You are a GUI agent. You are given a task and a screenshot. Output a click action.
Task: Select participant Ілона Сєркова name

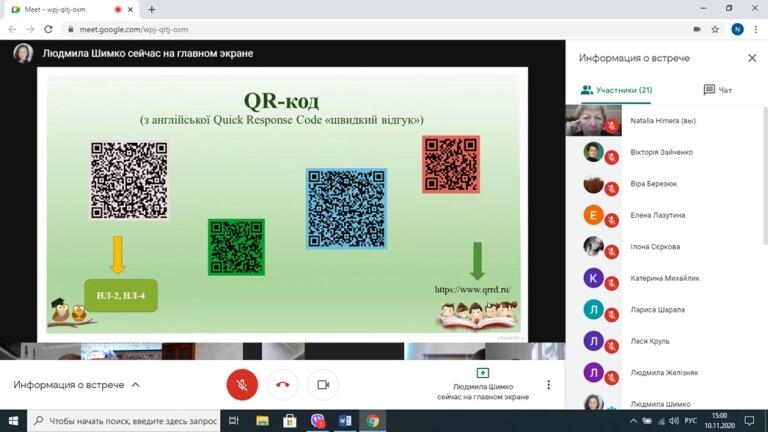click(x=655, y=247)
